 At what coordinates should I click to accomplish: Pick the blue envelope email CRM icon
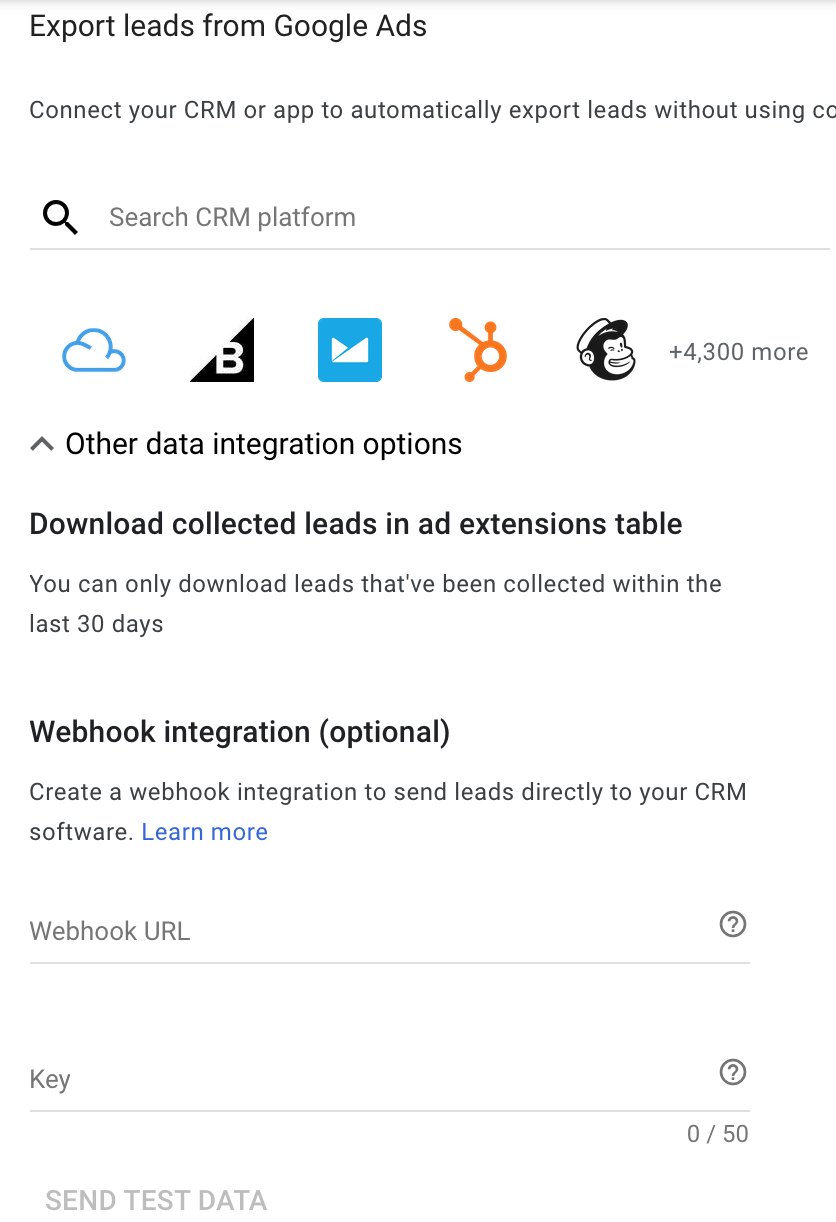[x=350, y=350]
